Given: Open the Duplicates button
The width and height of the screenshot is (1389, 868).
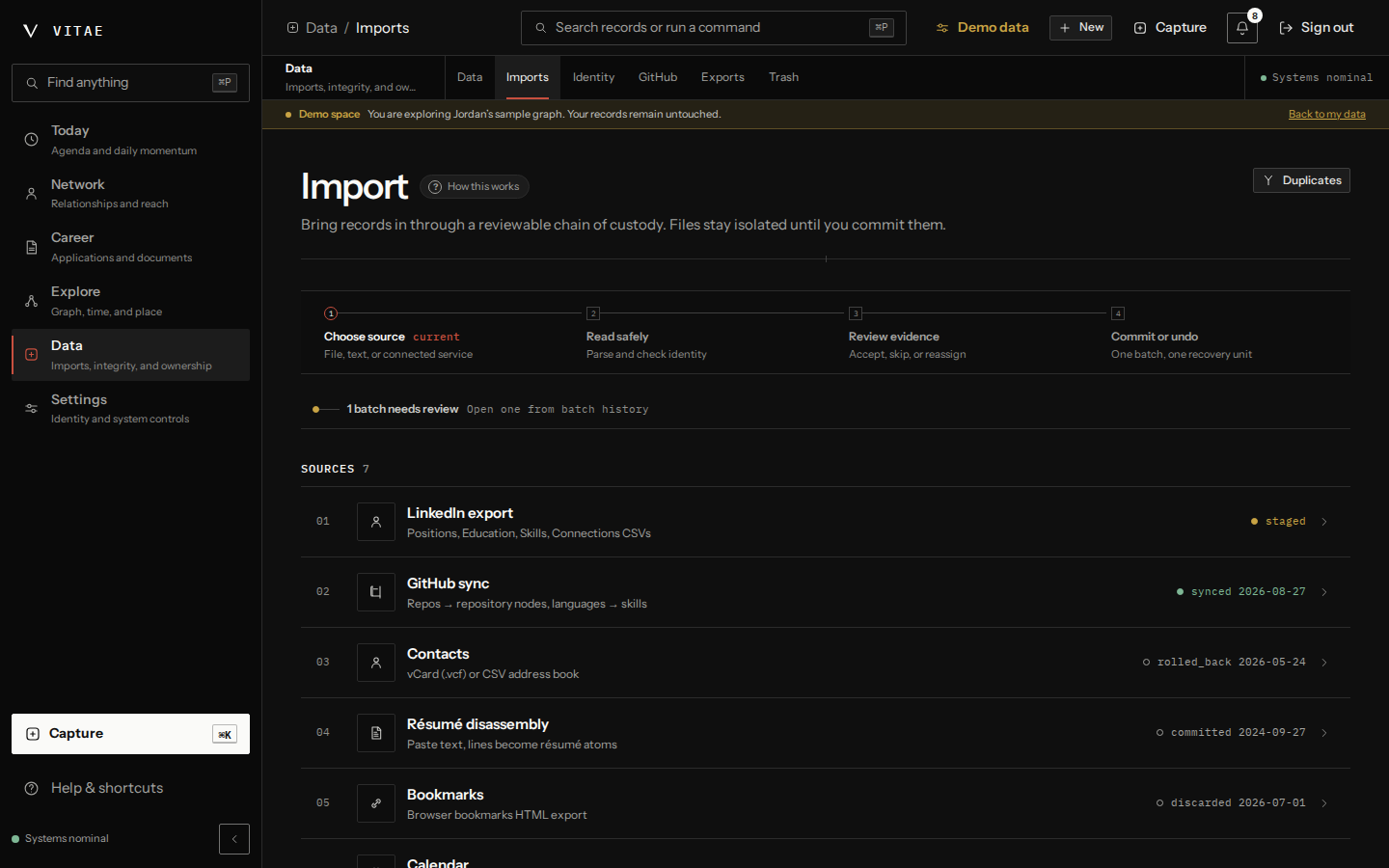Looking at the screenshot, I should point(1301,180).
